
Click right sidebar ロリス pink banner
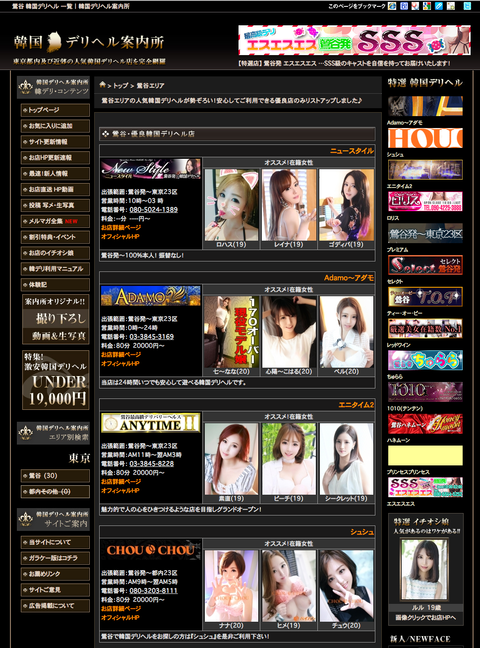[x=425, y=202]
